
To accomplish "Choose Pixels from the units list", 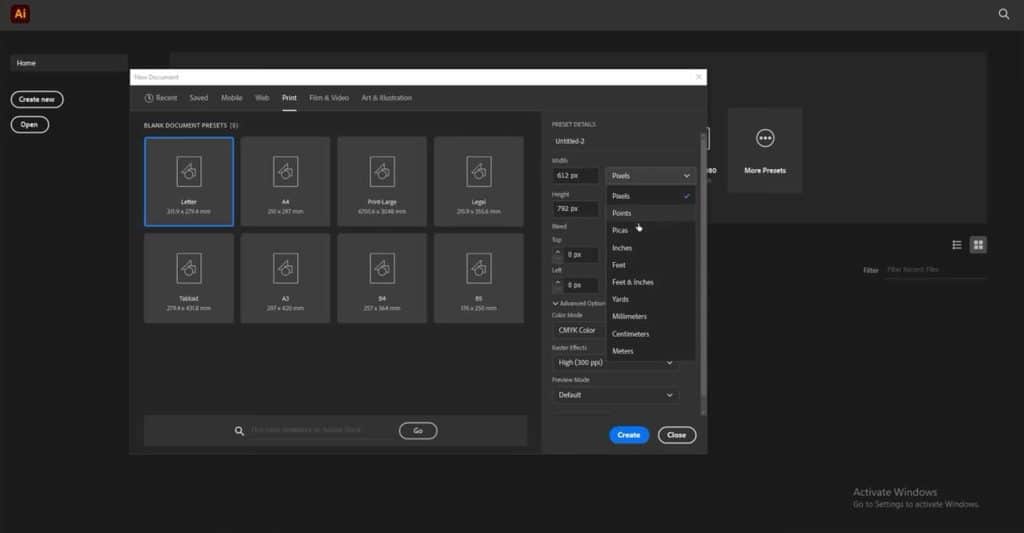I will (651, 196).
